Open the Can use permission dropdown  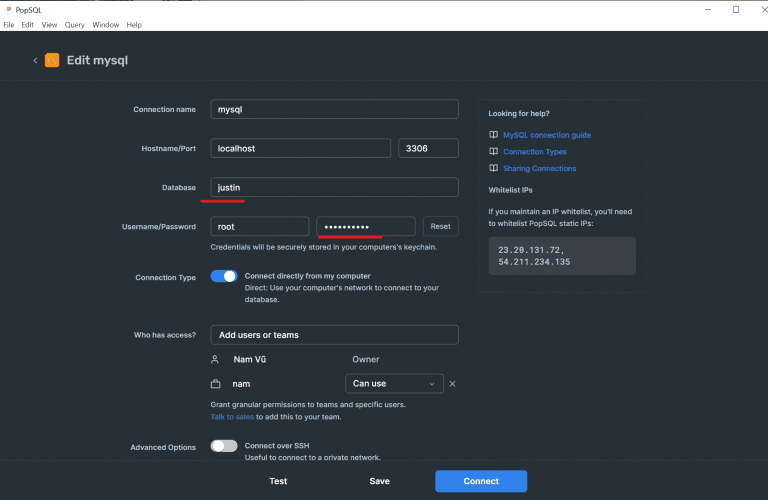pyautogui.click(x=394, y=383)
